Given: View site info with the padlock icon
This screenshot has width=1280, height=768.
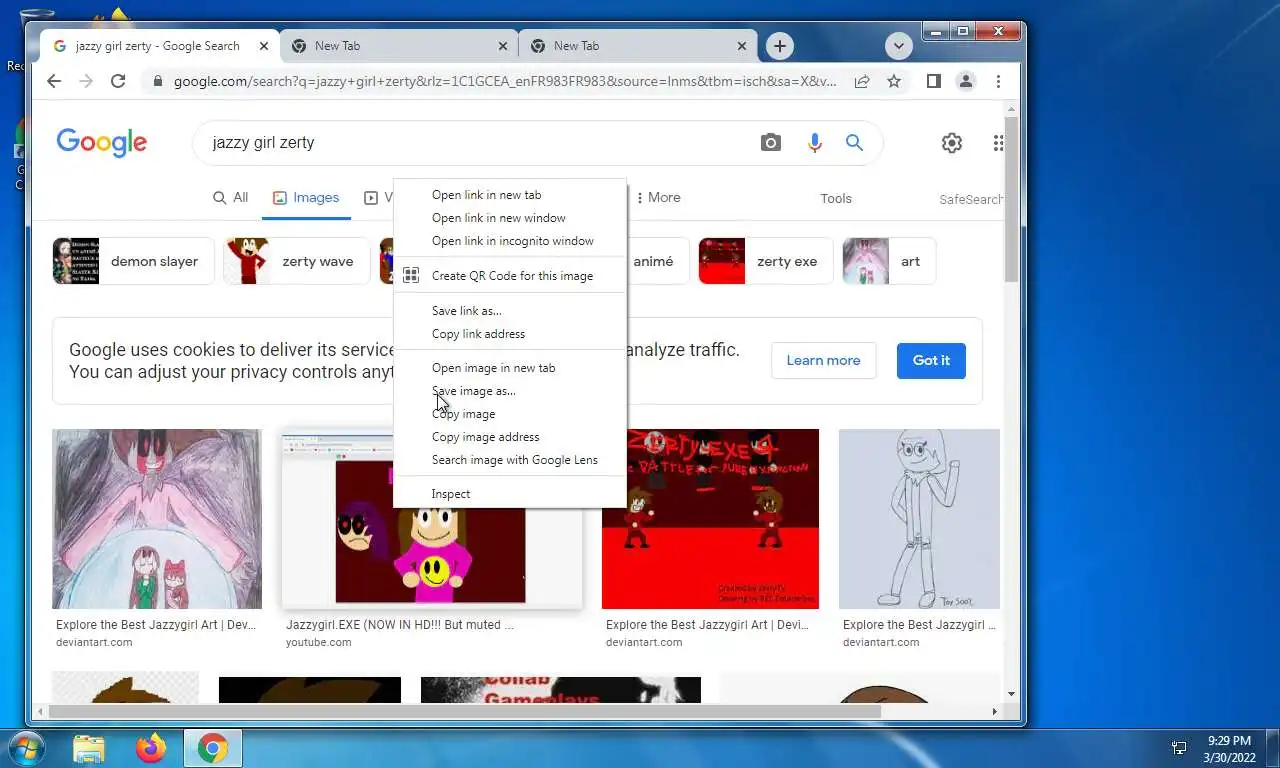Looking at the screenshot, I should 157,81.
